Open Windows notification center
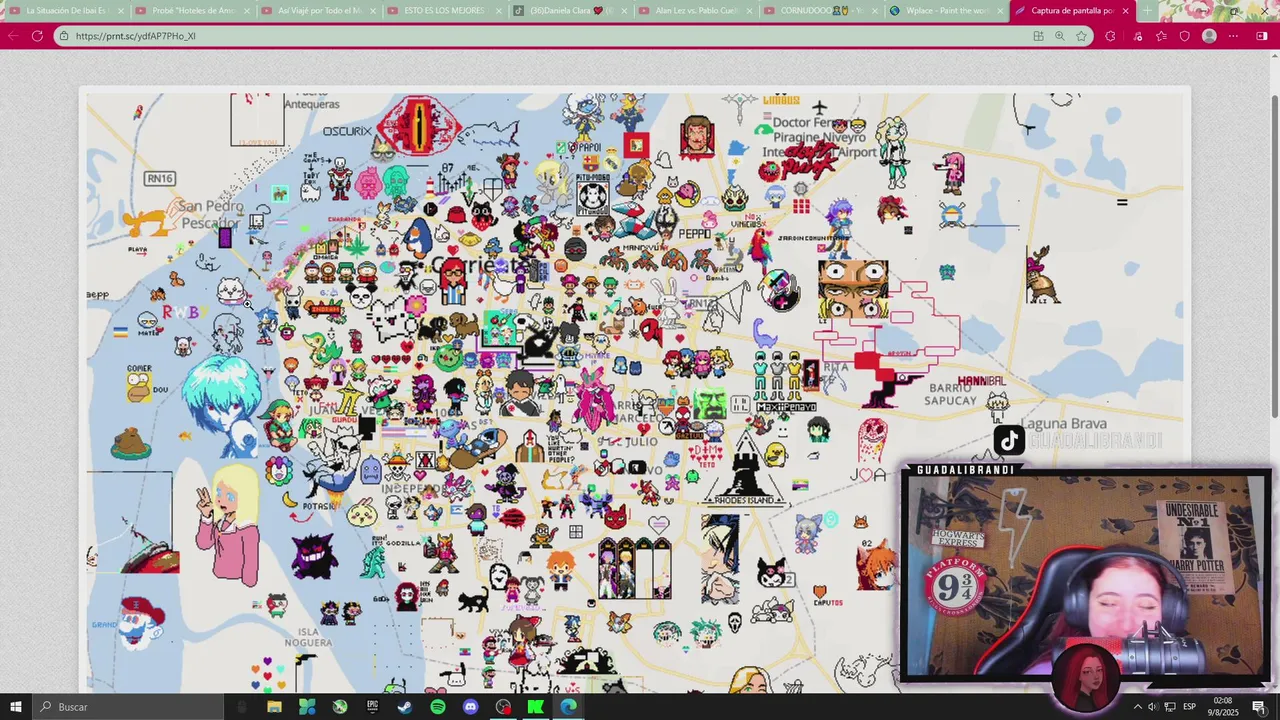Screen dimensions: 1280x720 tap(1259, 707)
